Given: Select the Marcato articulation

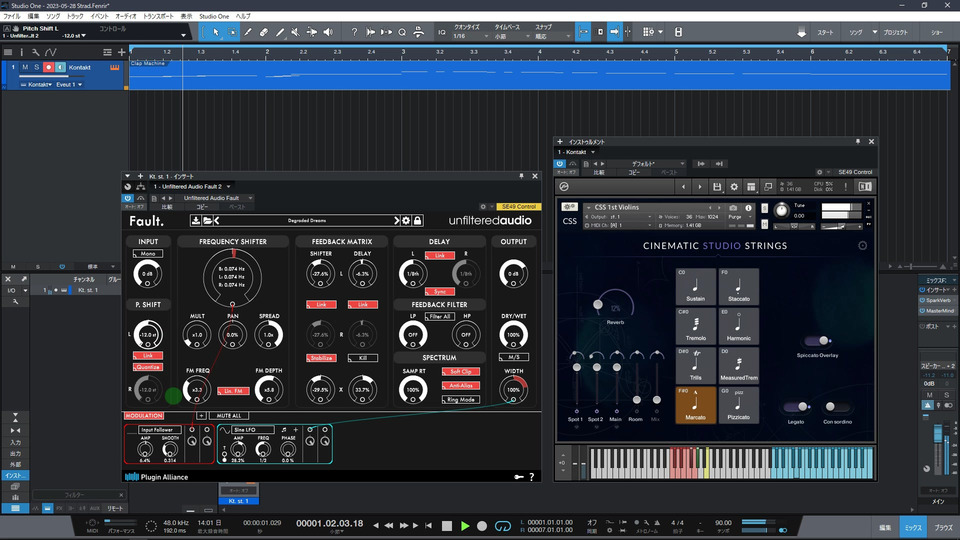Looking at the screenshot, I should [x=695, y=405].
